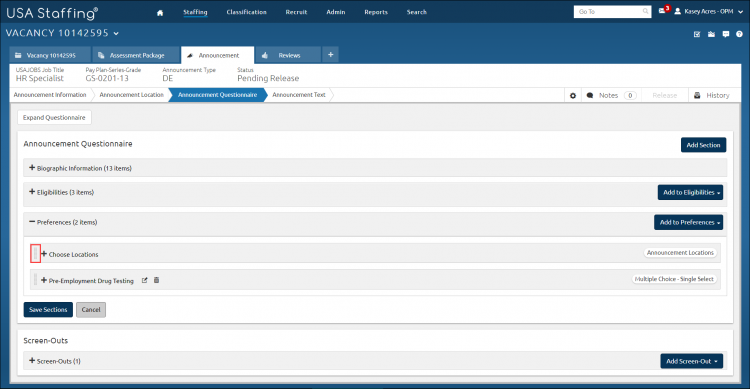
Task: Click the GS-0201-13 pay plan value
Action: click(x=107, y=78)
